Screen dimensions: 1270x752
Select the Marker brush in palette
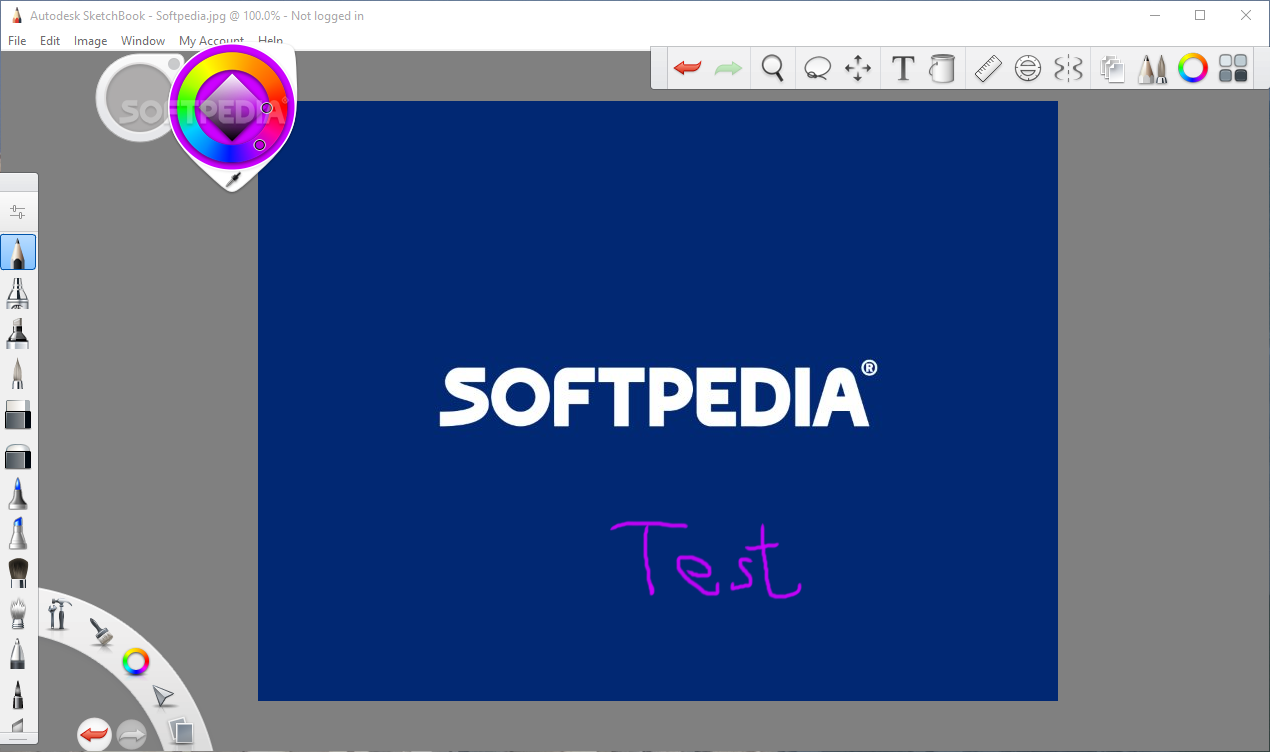point(18,333)
